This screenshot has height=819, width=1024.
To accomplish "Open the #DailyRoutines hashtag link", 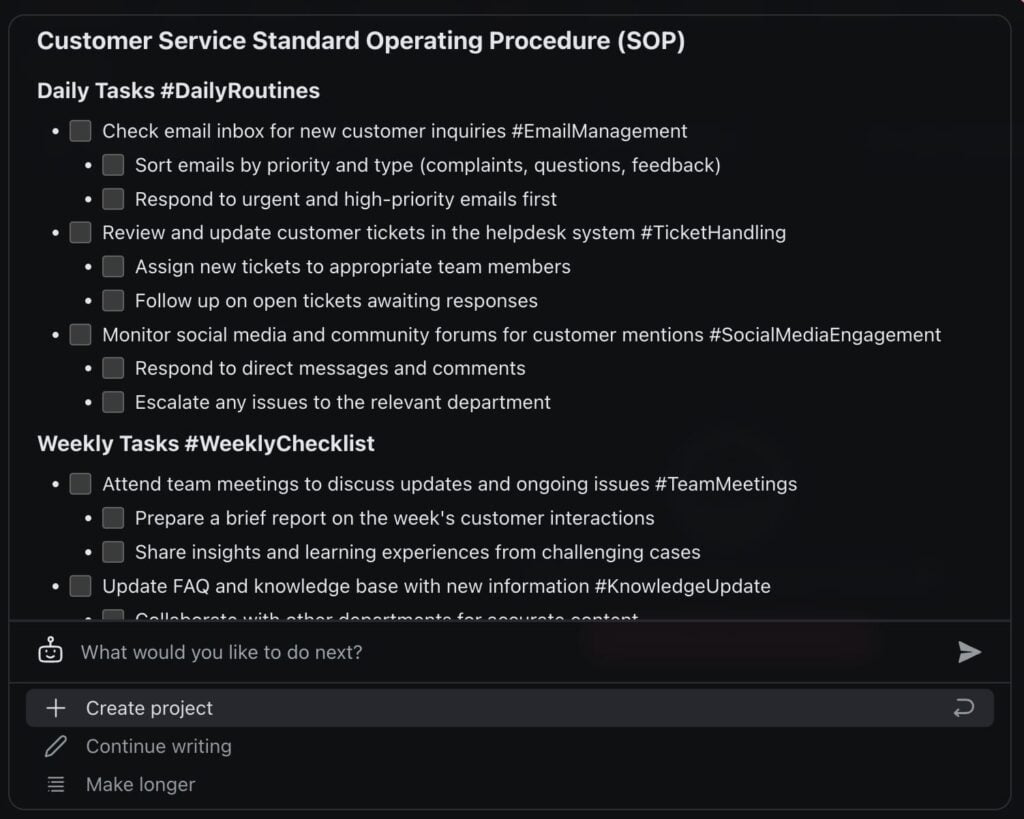I will (239, 91).
